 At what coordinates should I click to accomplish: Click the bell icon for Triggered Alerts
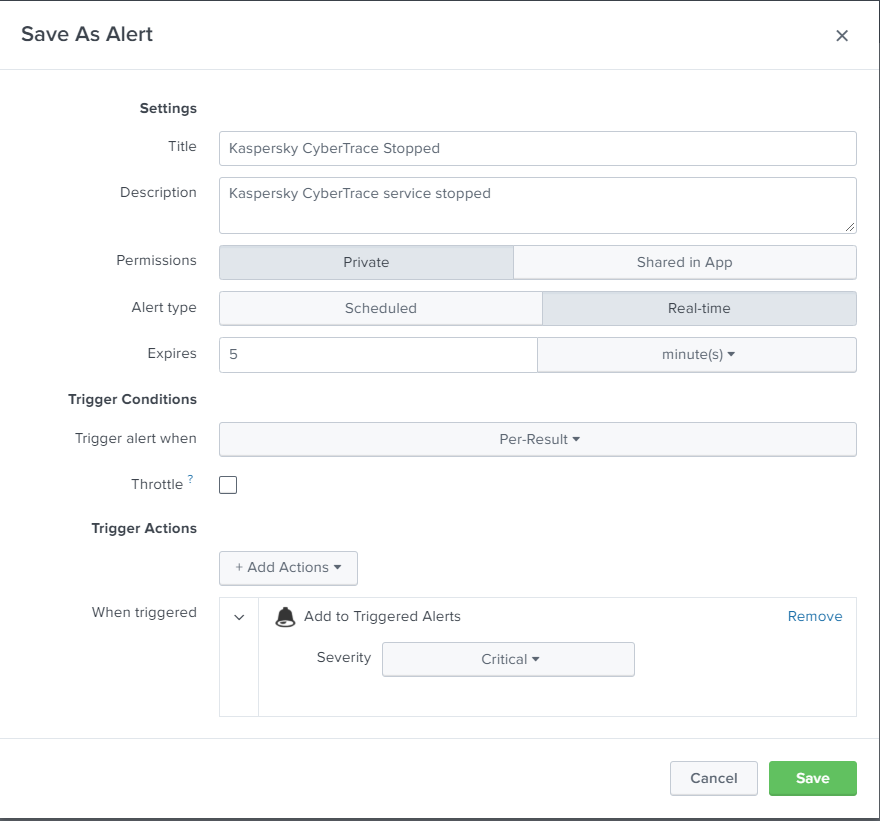[285, 616]
